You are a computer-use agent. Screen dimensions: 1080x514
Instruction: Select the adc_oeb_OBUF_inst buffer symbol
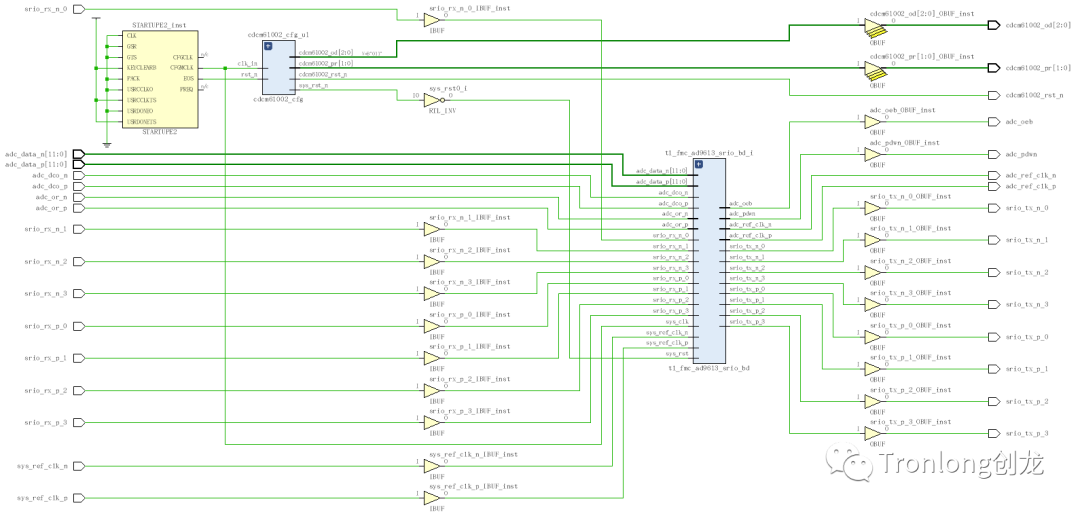click(x=874, y=122)
